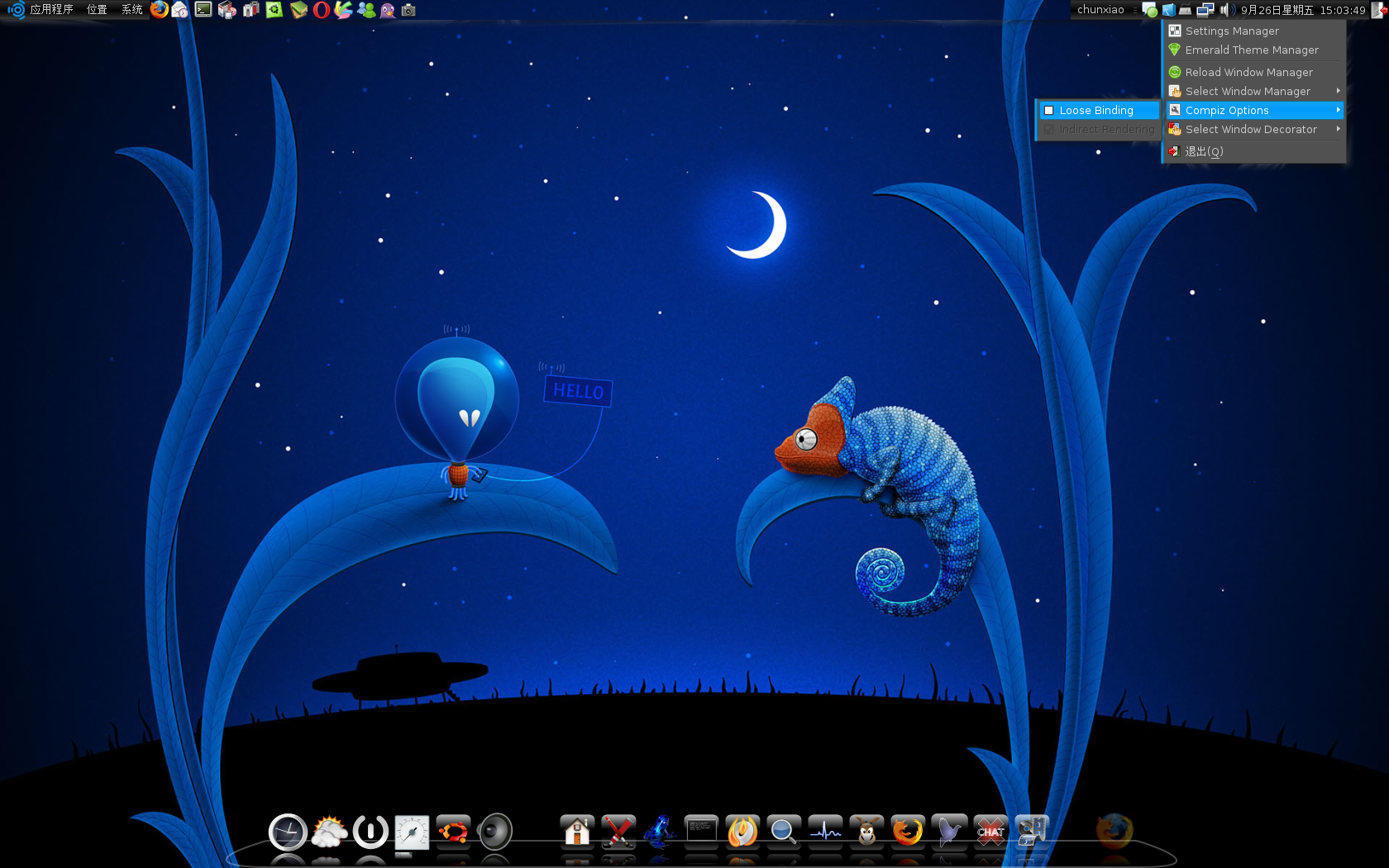Click the date and time clock applet
The width and height of the screenshot is (1389, 868).
point(1303,10)
